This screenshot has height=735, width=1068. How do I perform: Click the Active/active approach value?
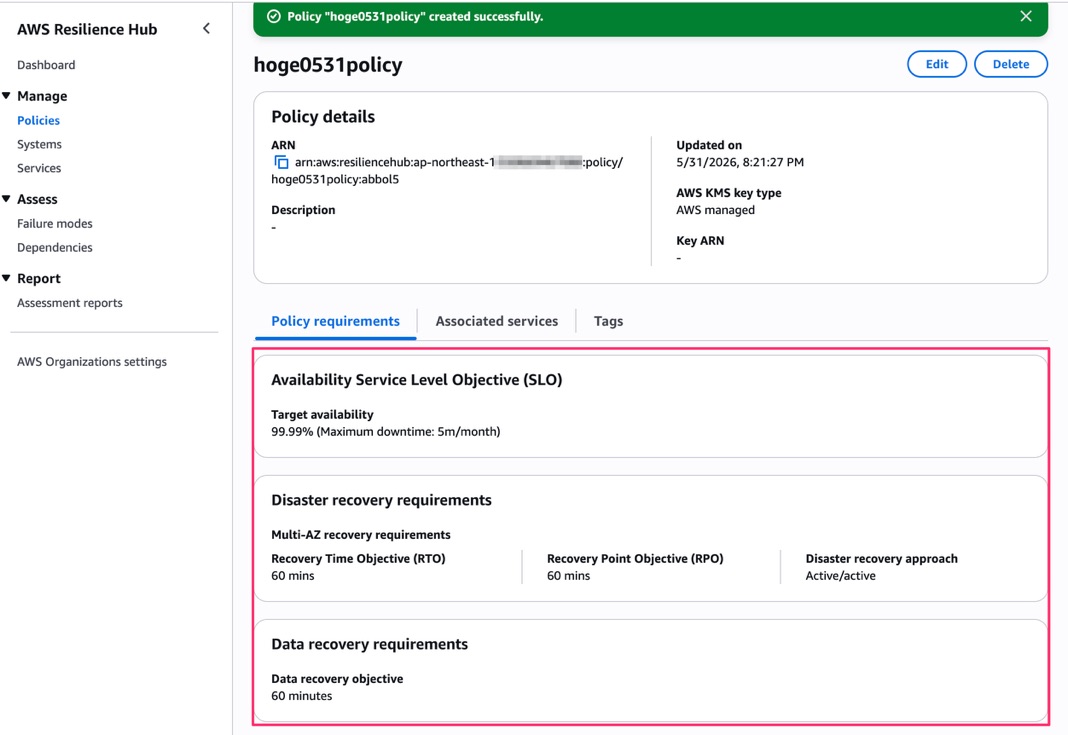tap(841, 576)
